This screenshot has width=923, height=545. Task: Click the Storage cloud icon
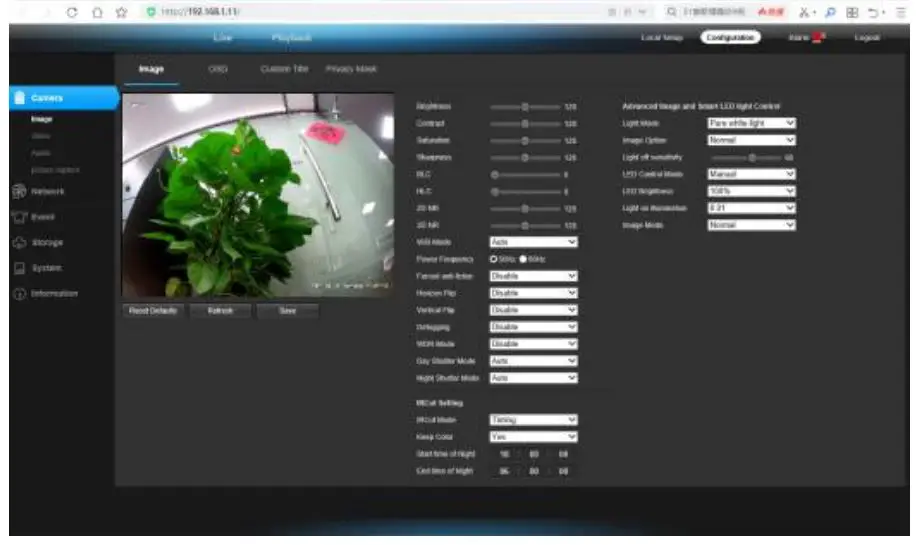[x=19, y=242]
